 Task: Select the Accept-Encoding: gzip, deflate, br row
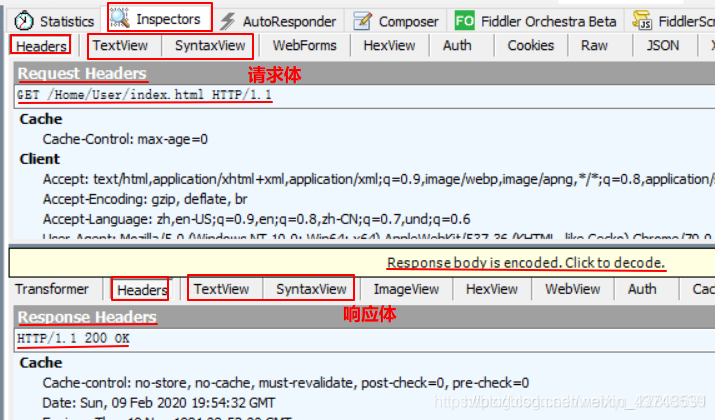click(145, 199)
